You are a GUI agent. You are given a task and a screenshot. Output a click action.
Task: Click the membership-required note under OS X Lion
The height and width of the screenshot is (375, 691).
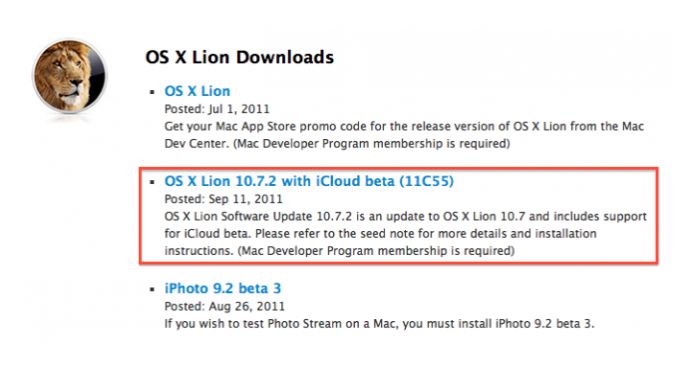371,144
